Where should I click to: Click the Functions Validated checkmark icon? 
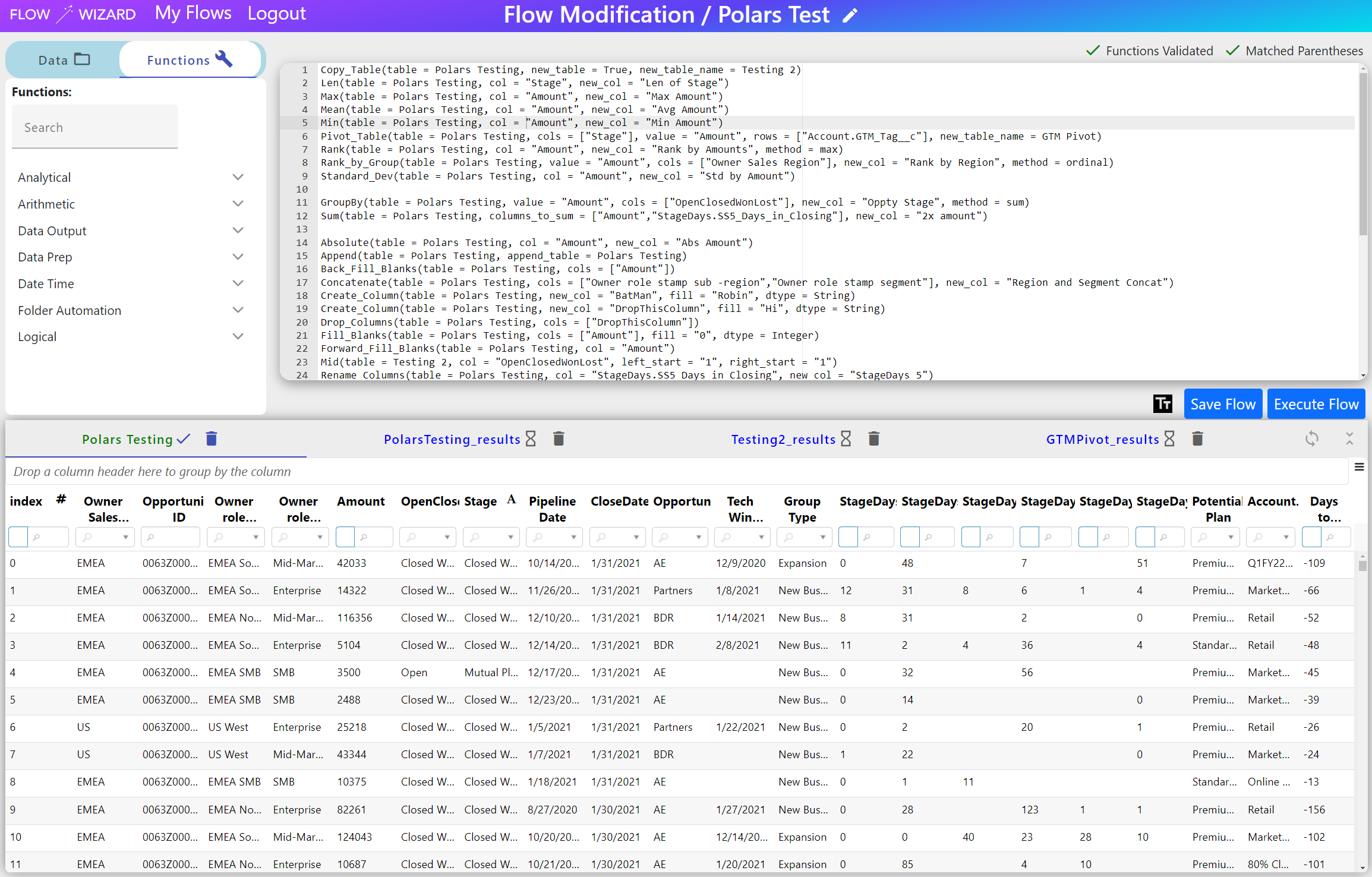1093,51
